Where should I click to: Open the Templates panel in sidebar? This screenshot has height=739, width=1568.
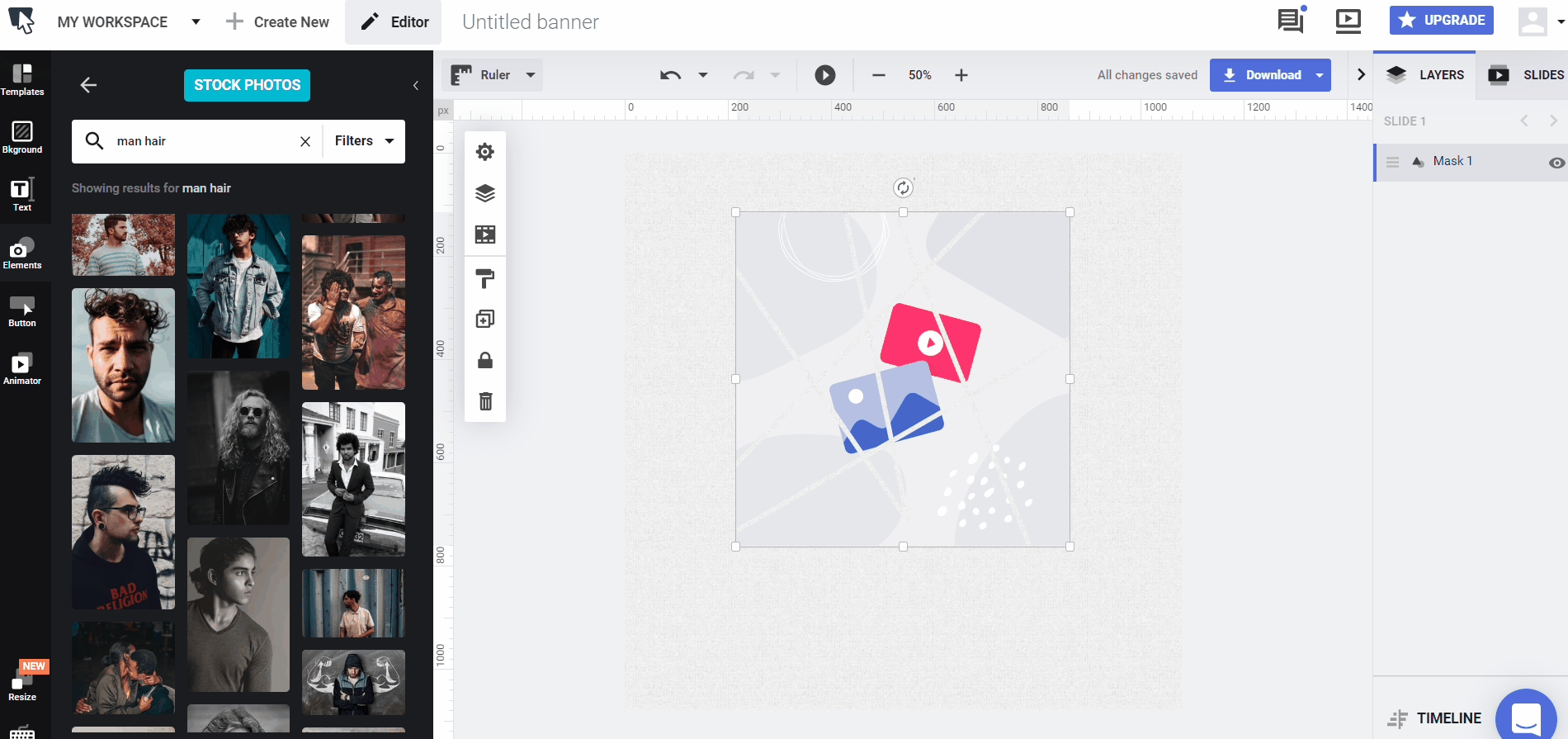click(22, 80)
